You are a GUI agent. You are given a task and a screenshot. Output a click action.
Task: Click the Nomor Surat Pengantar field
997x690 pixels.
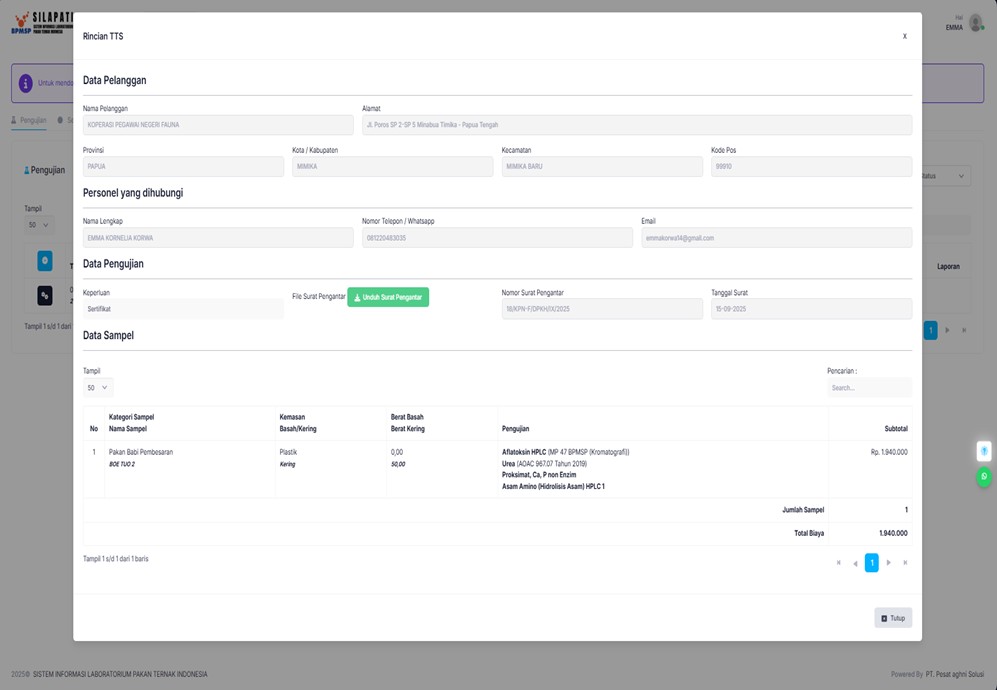point(602,309)
